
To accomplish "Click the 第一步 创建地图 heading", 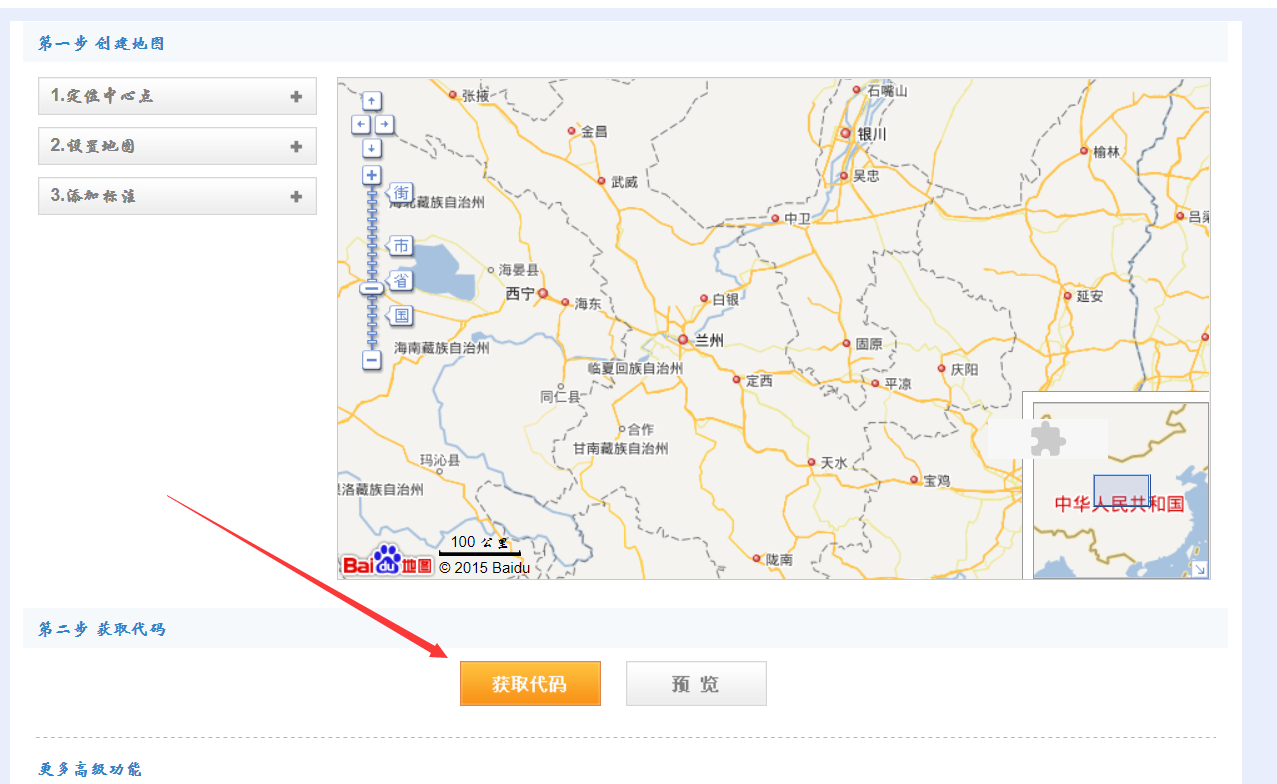I will point(101,43).
